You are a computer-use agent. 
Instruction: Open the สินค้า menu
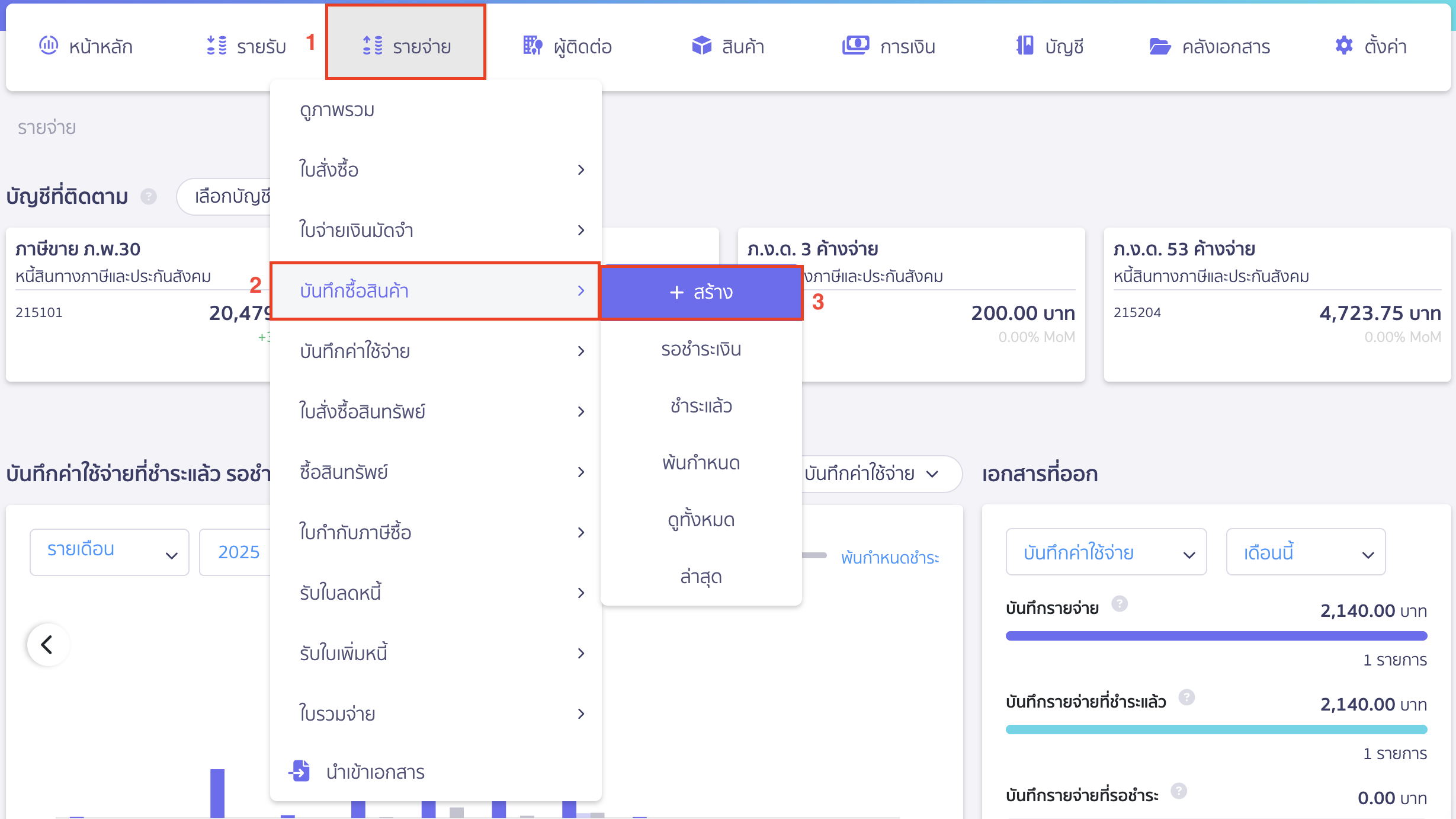point(728,46)
